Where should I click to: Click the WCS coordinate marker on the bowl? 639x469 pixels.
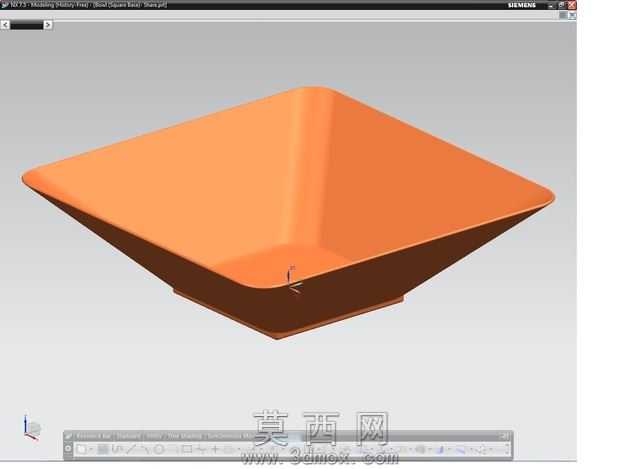click(294, 280)
